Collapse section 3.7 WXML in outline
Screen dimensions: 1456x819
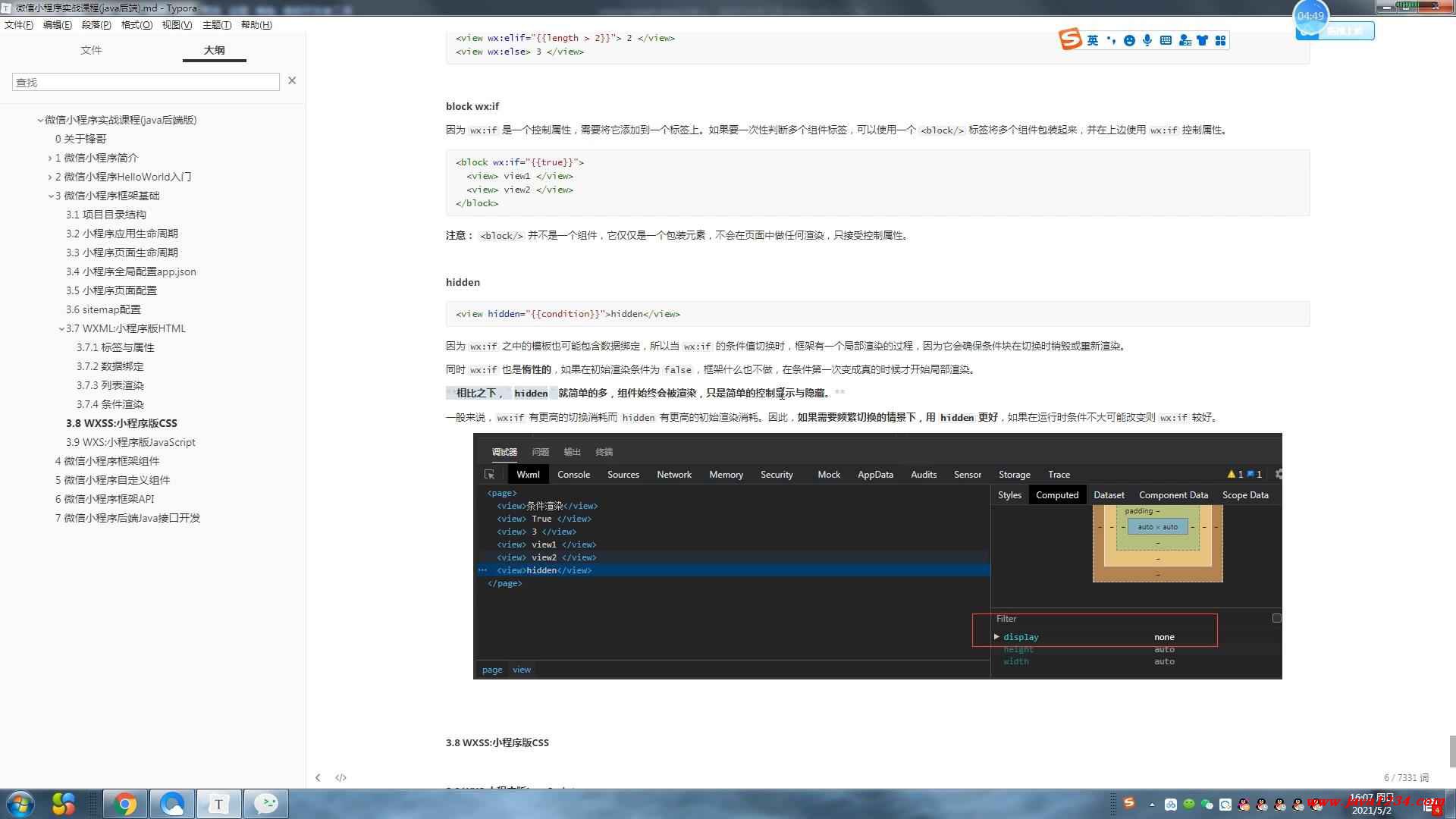click(61, 328)
